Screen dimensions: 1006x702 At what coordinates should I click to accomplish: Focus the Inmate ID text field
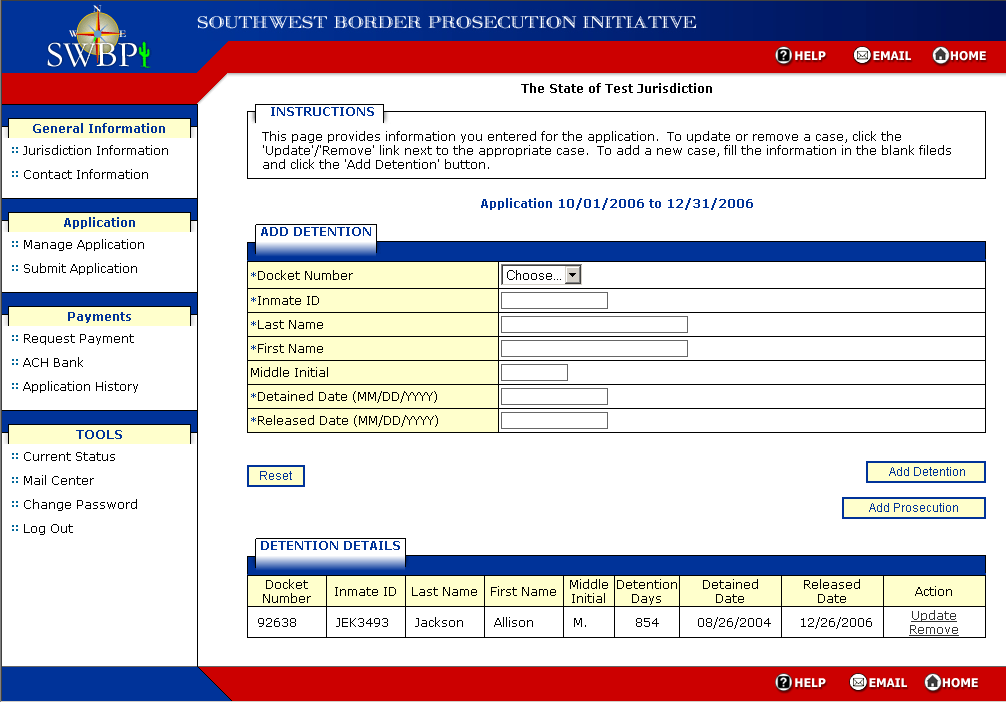tap(554, 300)
